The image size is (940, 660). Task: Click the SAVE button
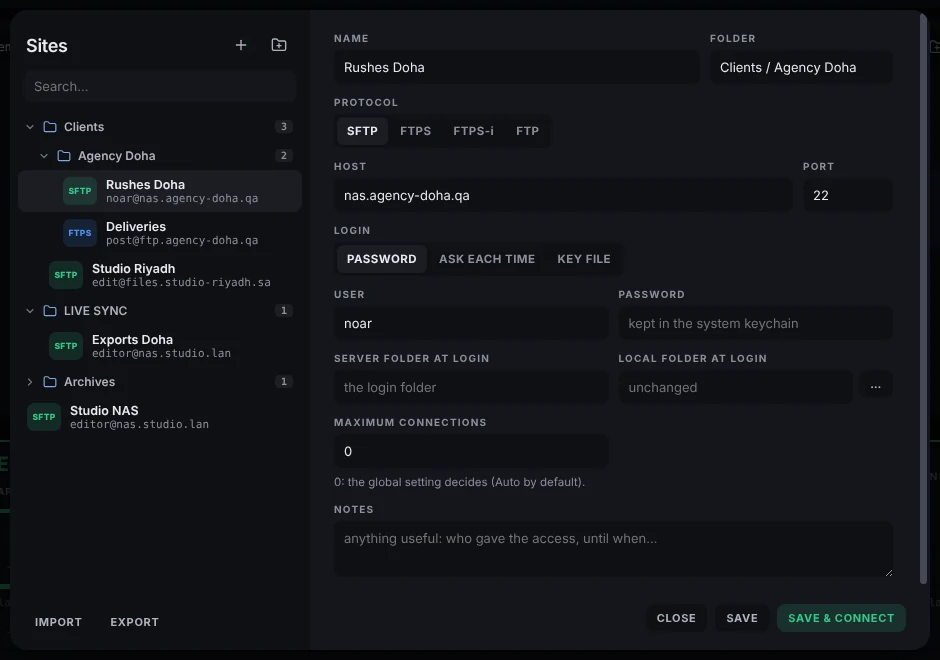[x=742, y=618]
